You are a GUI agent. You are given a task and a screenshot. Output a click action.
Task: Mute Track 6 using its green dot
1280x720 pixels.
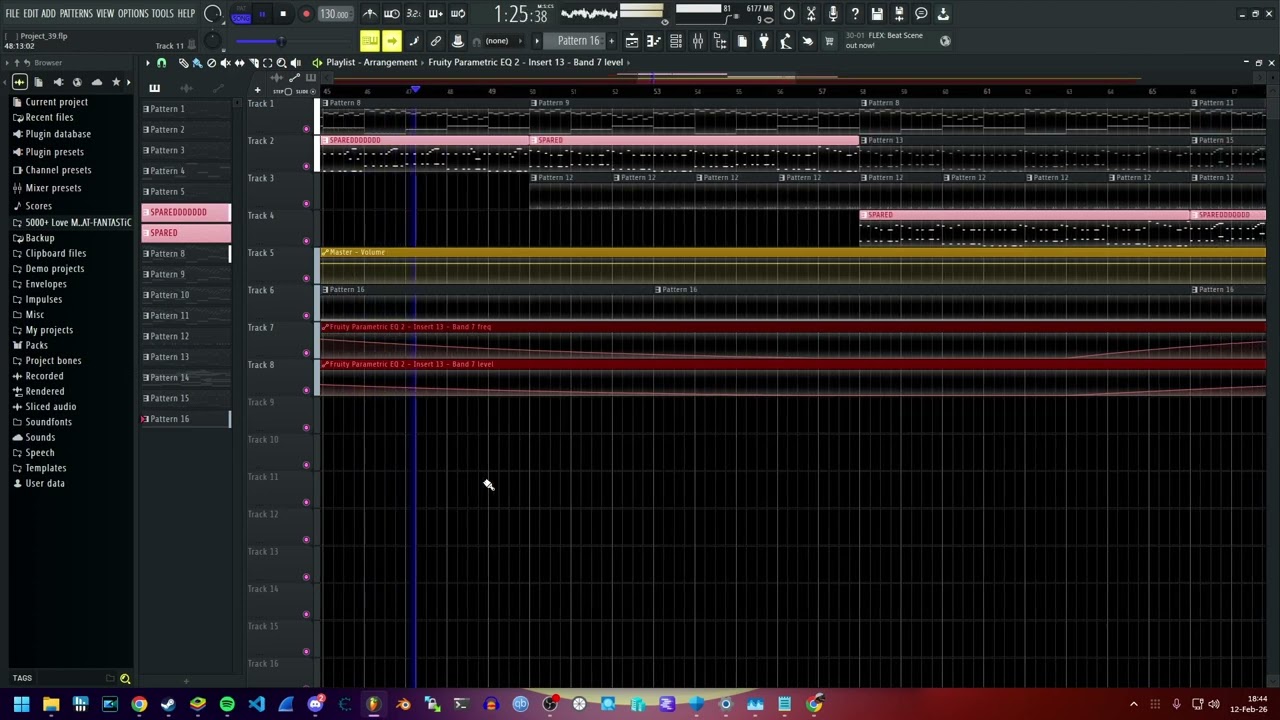coord(306,316)
